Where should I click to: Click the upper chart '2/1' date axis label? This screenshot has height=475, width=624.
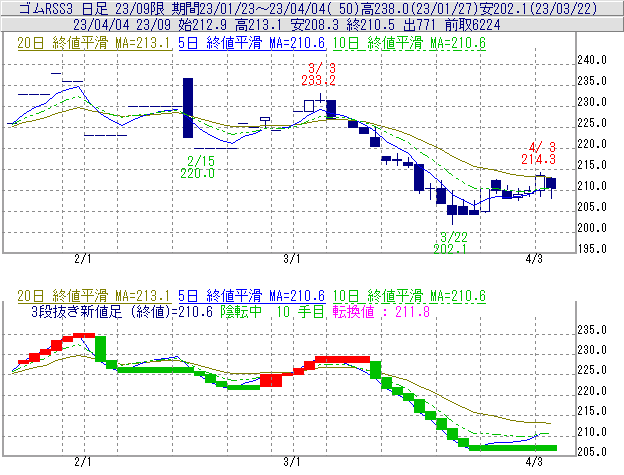tap(82, 259)
